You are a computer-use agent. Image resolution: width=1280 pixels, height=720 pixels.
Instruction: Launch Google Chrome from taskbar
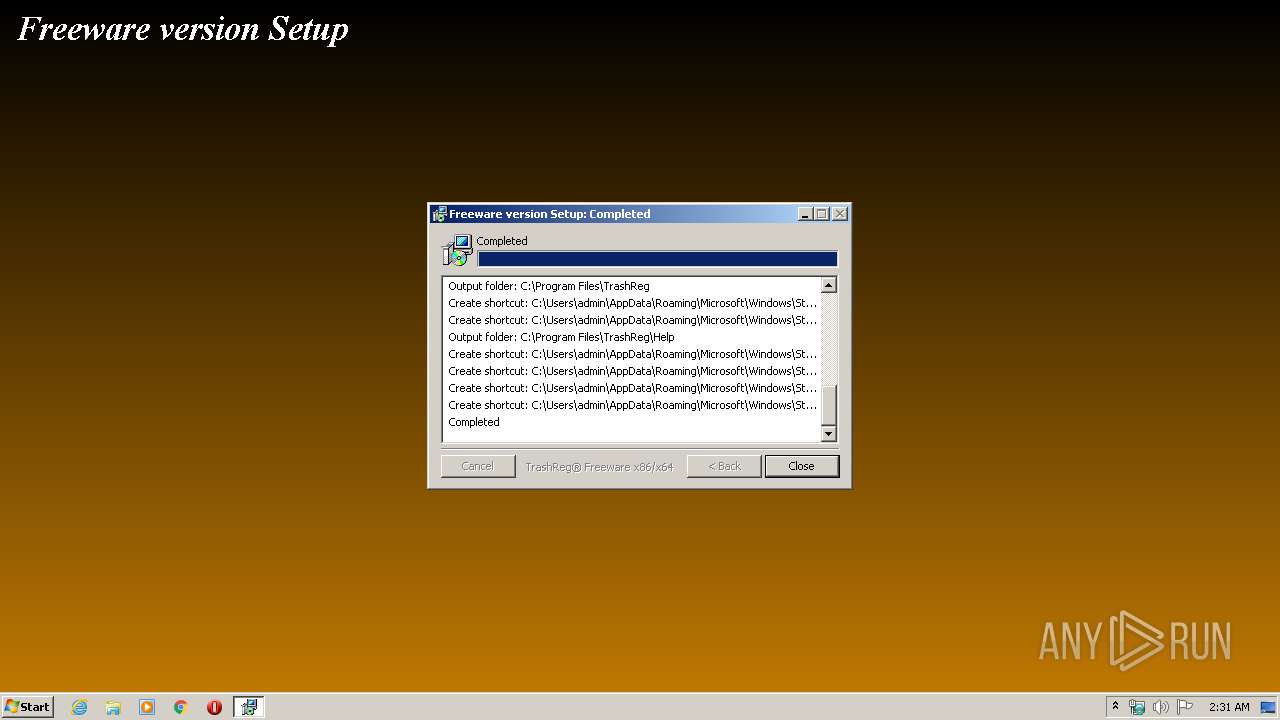pyautogui.click(x=181, y=707)
